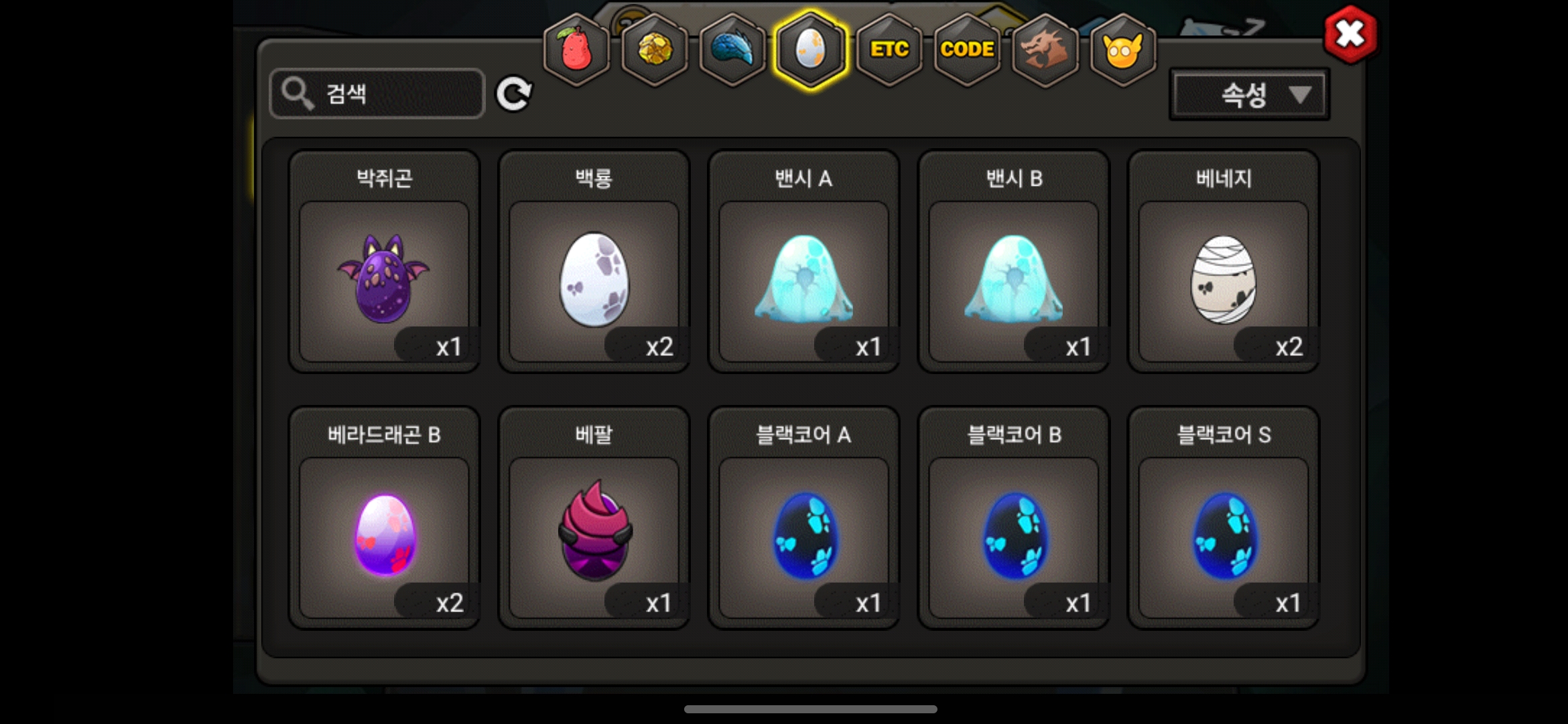Screen dimensions: 1568x724
Task: Expand the 속성 attribute dropdown
Action: click(x=1249, y=95)
